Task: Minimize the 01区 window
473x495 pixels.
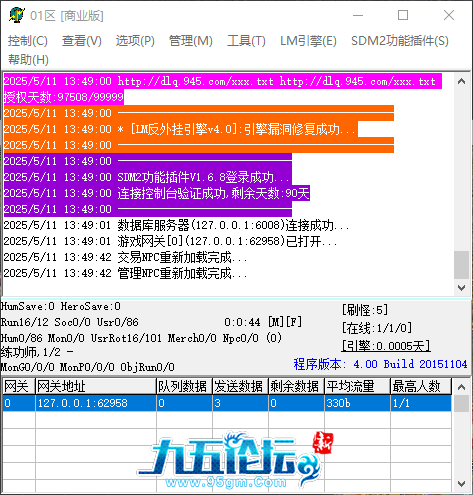Action: (x=358, y=15)
